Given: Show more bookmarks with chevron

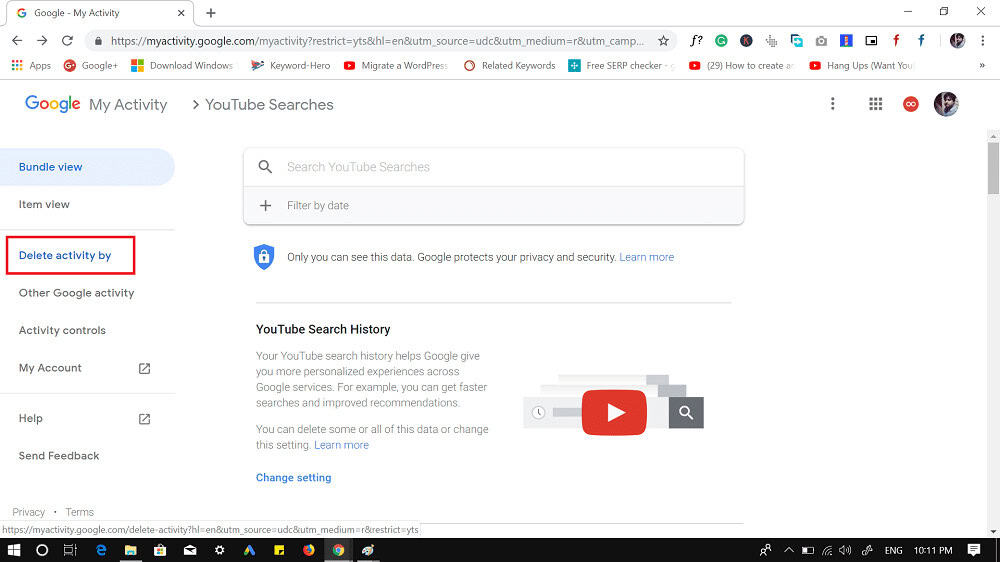Looking at the screenshot, I should click(x=982, y=65).
